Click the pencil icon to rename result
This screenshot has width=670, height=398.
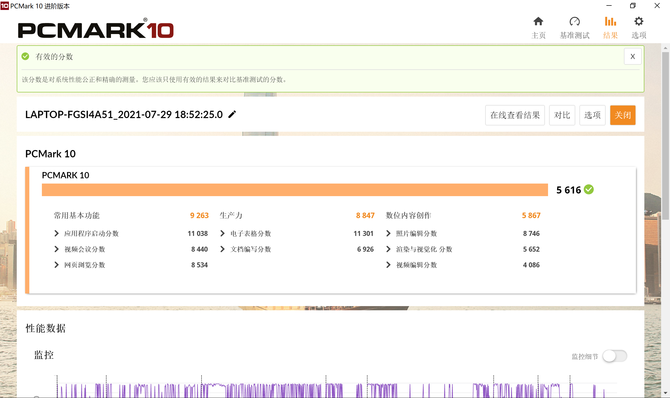[x=232, y=114]
